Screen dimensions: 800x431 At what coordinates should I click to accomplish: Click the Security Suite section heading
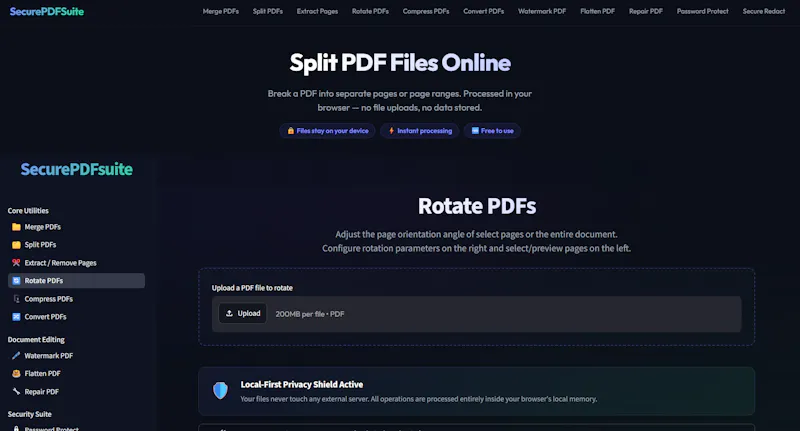click(x=30, y=414)
